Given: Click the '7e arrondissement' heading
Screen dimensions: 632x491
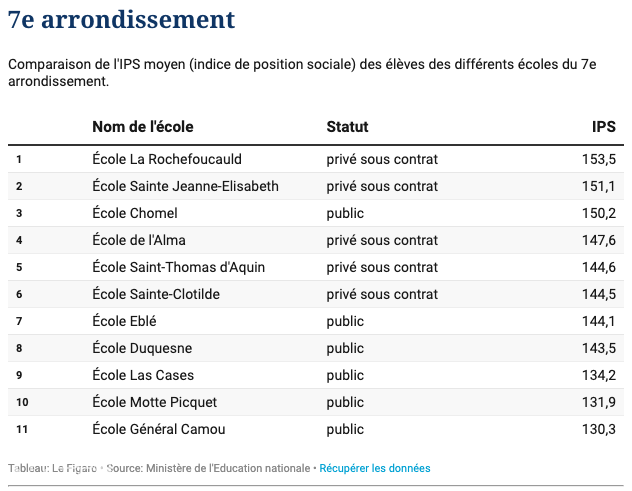Looking at the screenshot, I should point(121,19).
